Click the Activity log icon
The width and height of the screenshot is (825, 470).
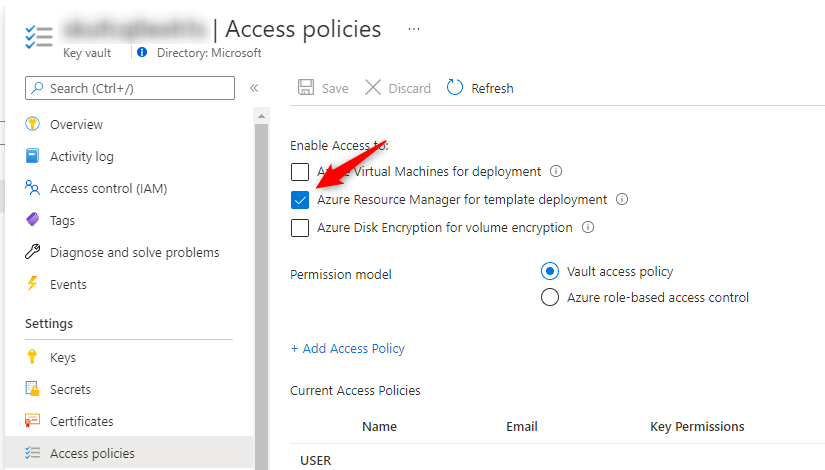tap(32, 156)
